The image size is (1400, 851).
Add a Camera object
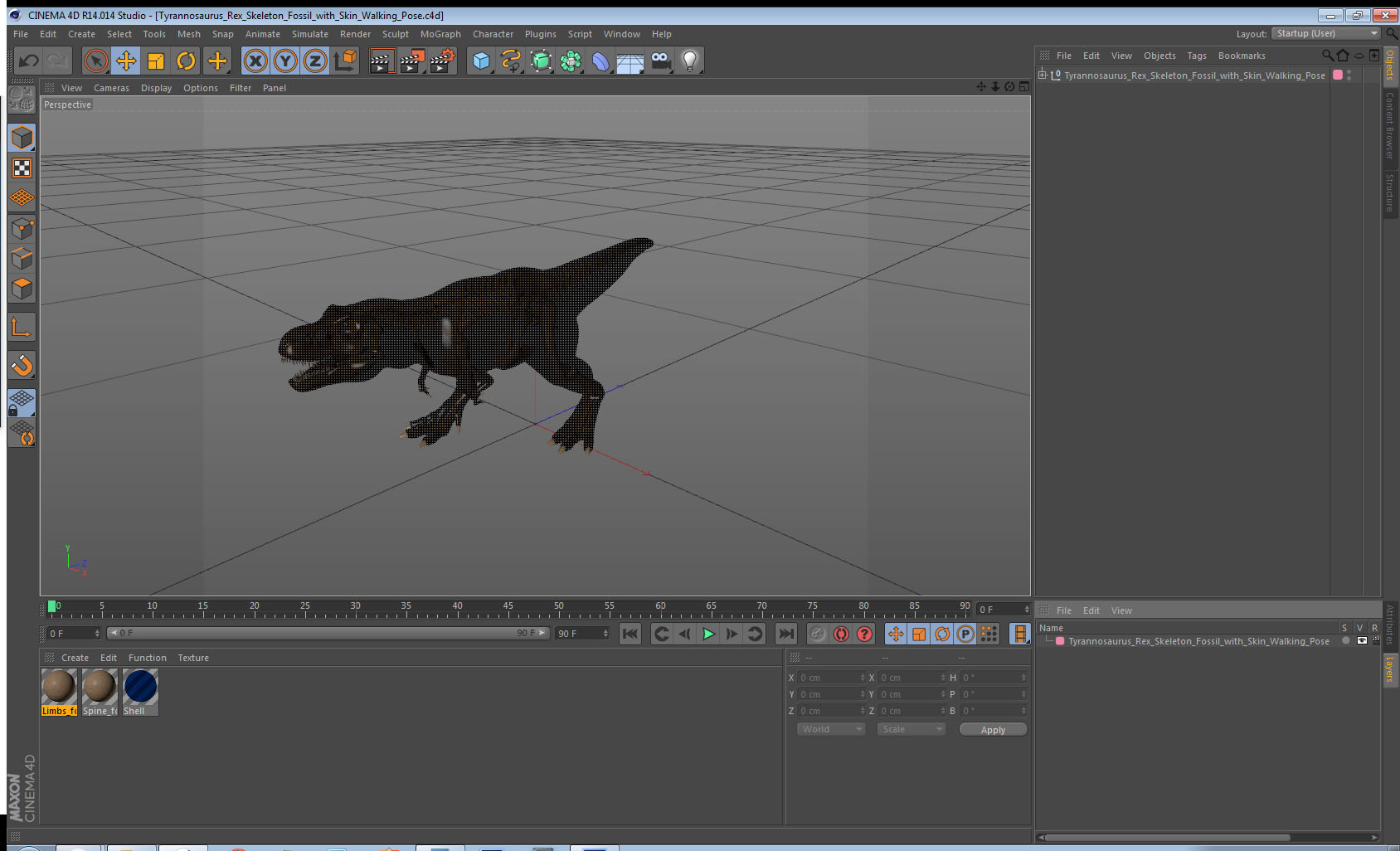coord(661,61)
